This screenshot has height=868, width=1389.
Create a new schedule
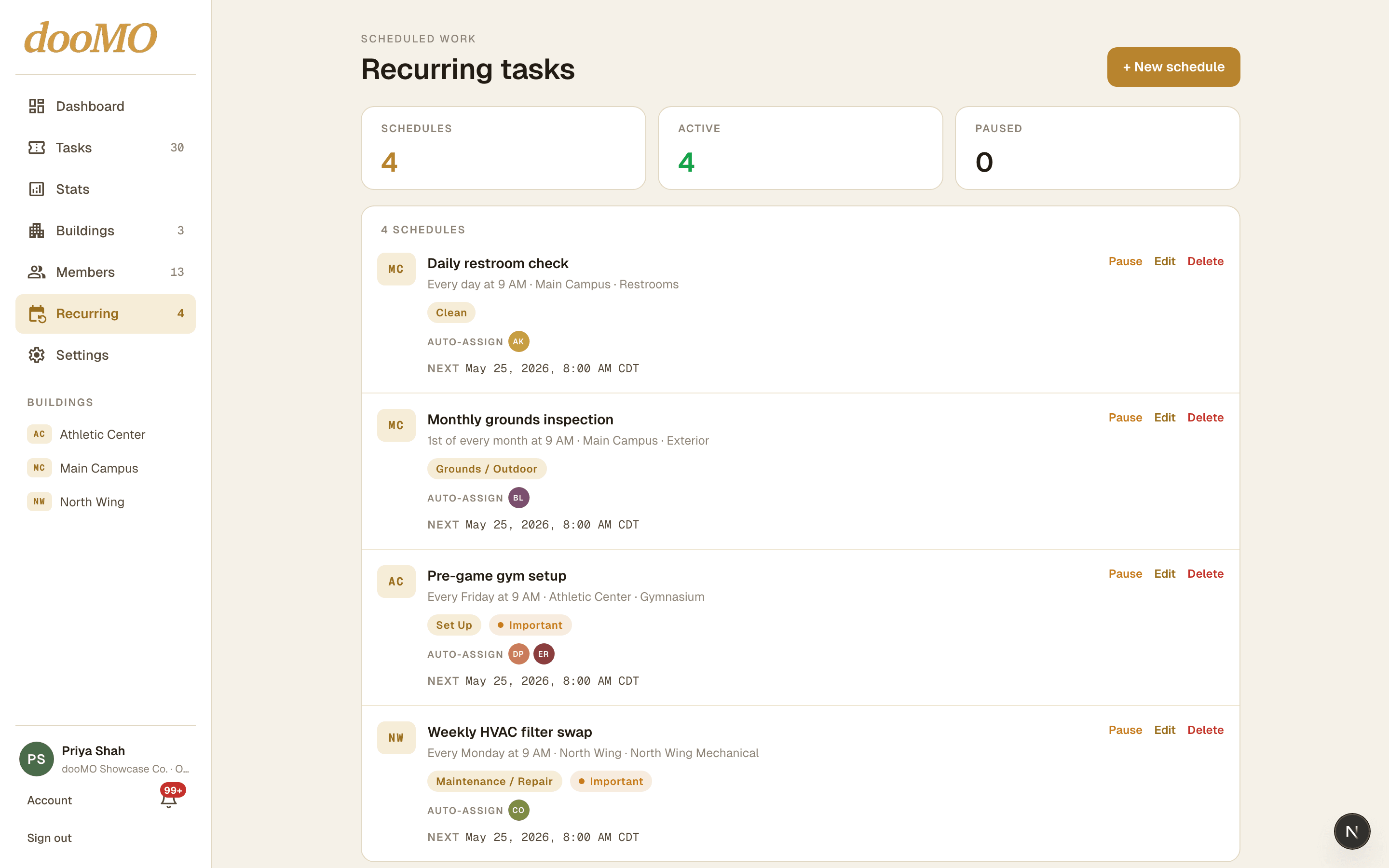pos(1173,67)
